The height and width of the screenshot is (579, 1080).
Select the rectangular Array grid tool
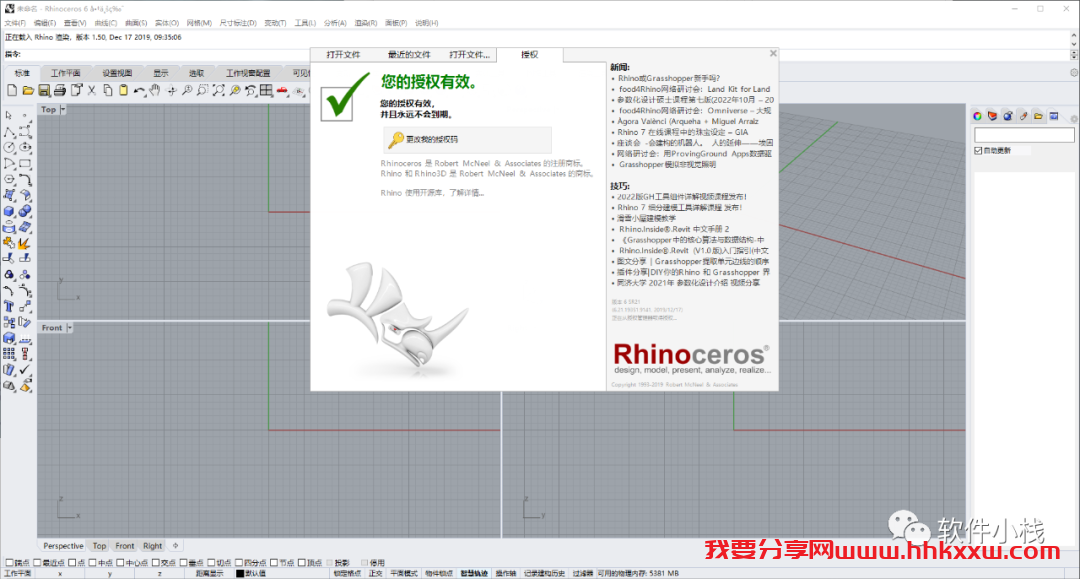9,354
